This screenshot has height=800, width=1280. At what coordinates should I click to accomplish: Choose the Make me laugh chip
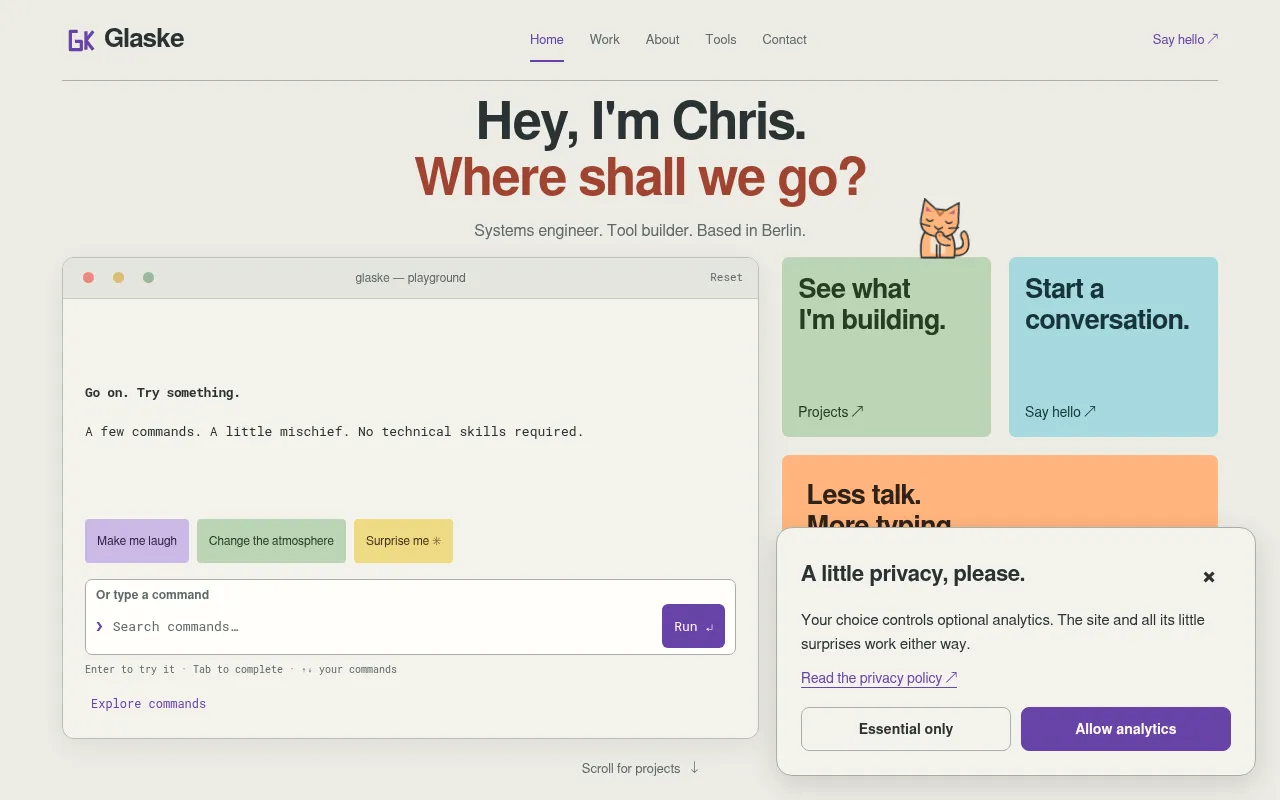coord(137,541)
